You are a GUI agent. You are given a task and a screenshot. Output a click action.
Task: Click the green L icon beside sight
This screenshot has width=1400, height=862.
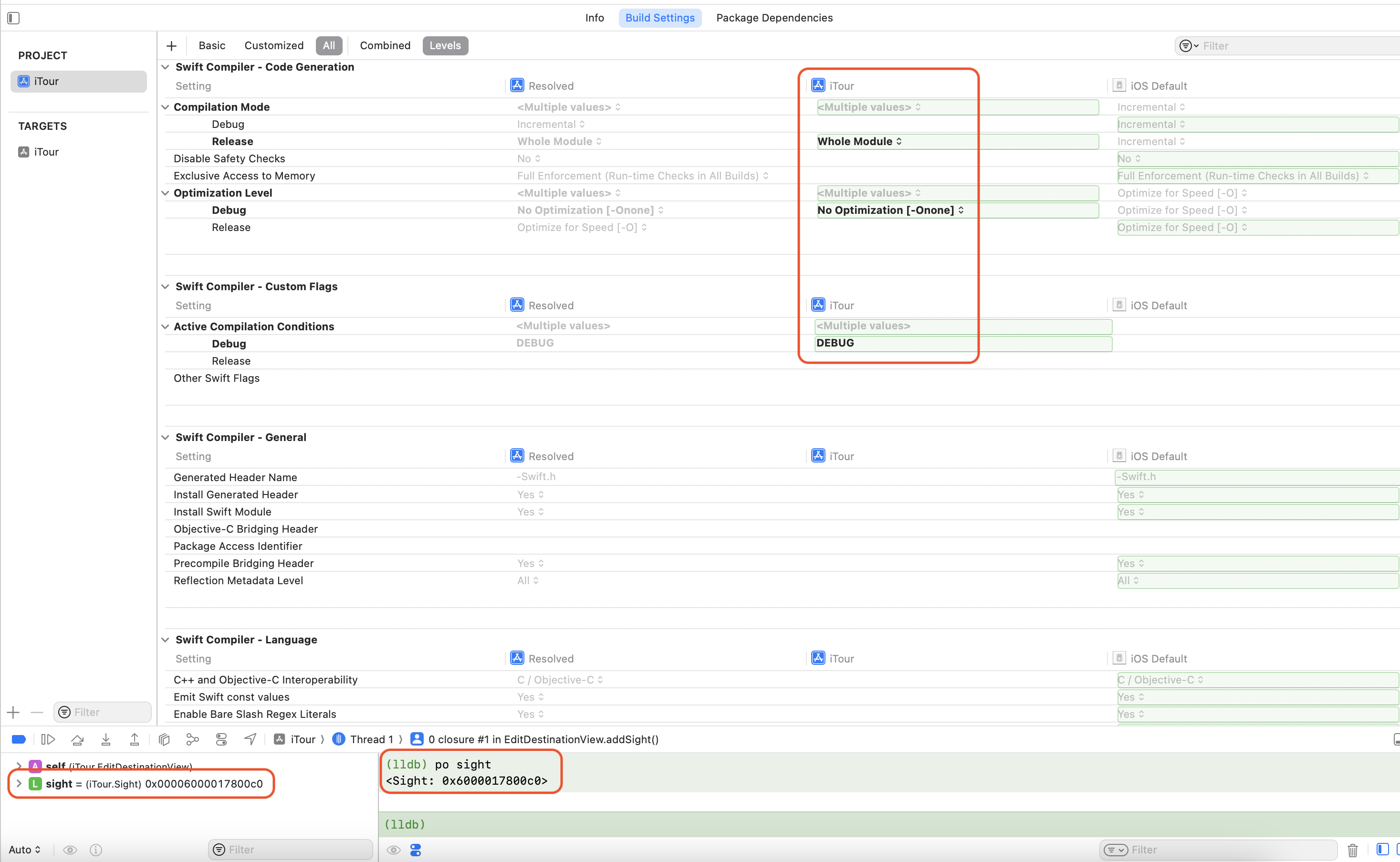tap(35, 784)
